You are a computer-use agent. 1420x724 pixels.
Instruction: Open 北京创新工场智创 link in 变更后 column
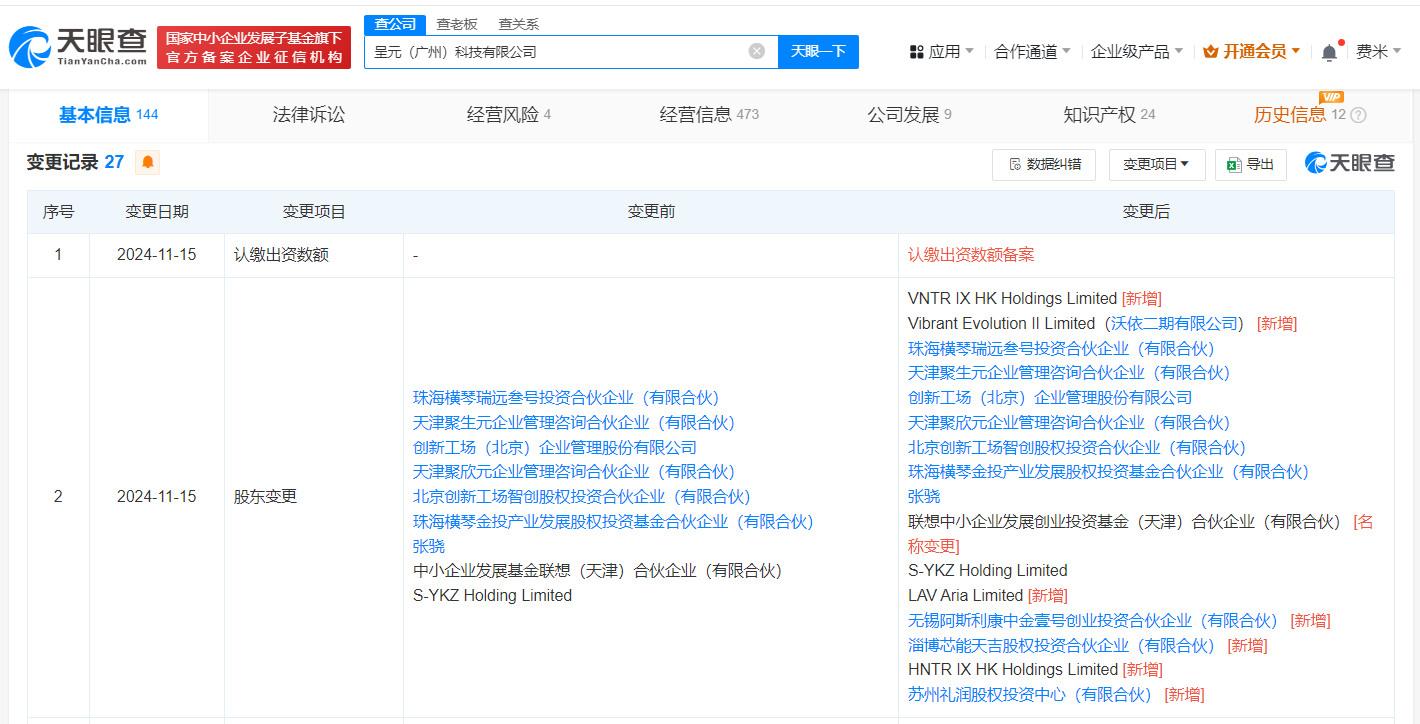pos(1077,448)
